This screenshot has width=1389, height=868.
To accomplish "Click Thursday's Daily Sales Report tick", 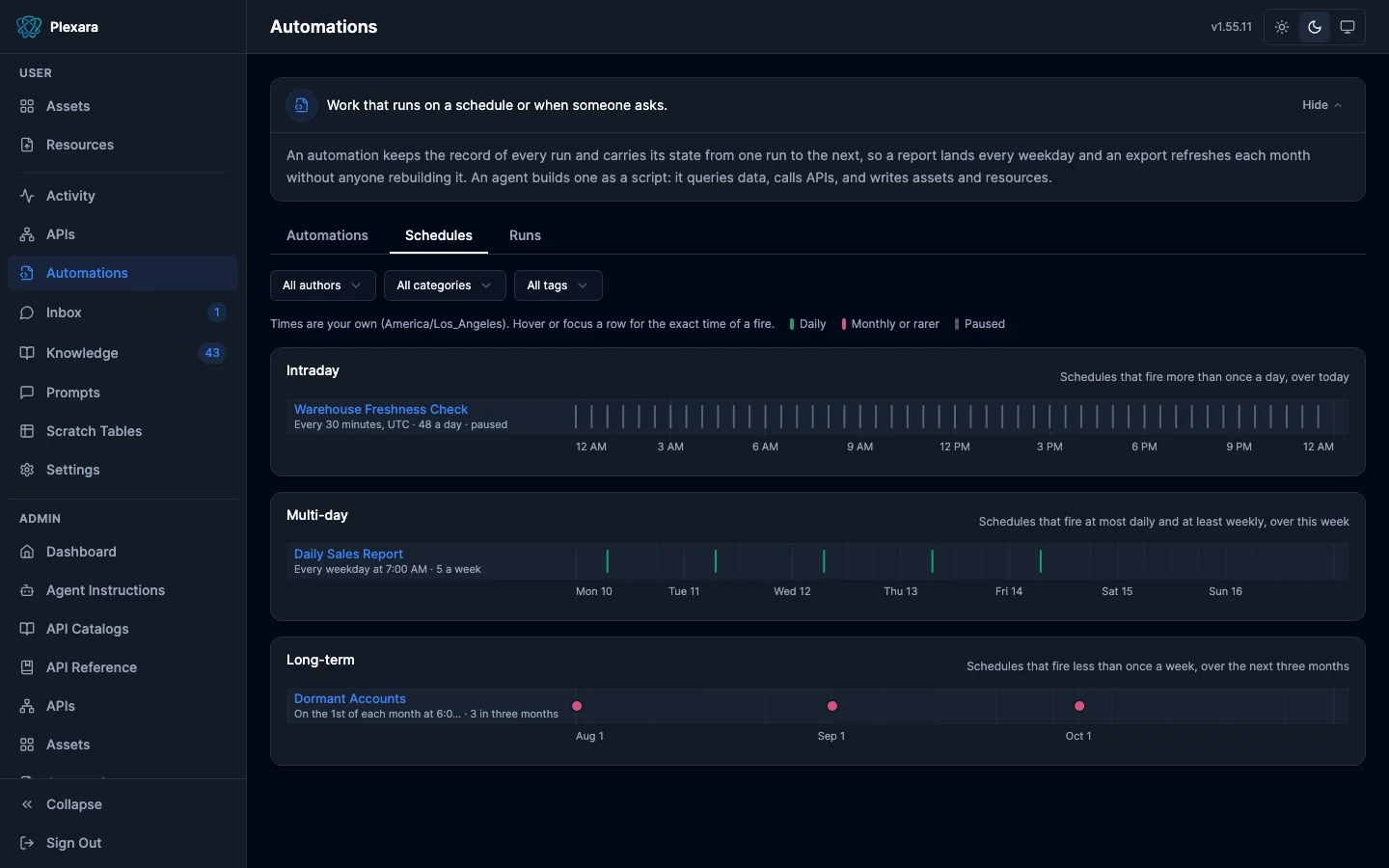I will 932,561.
